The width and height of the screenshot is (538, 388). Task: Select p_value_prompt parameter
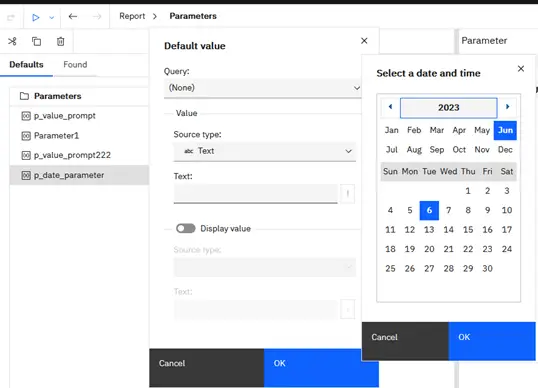(x=79, y=116)
